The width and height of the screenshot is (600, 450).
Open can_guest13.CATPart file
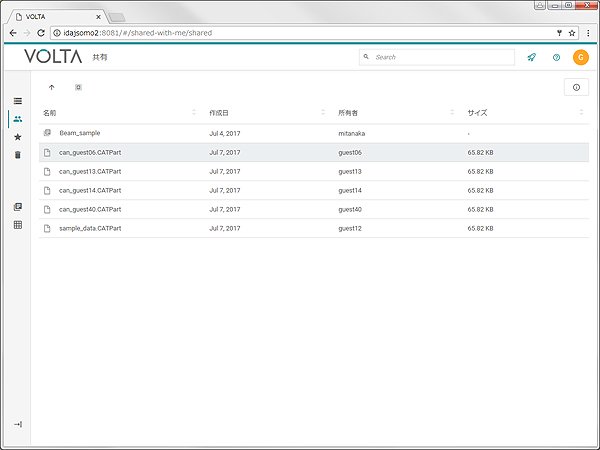(90, 171)
